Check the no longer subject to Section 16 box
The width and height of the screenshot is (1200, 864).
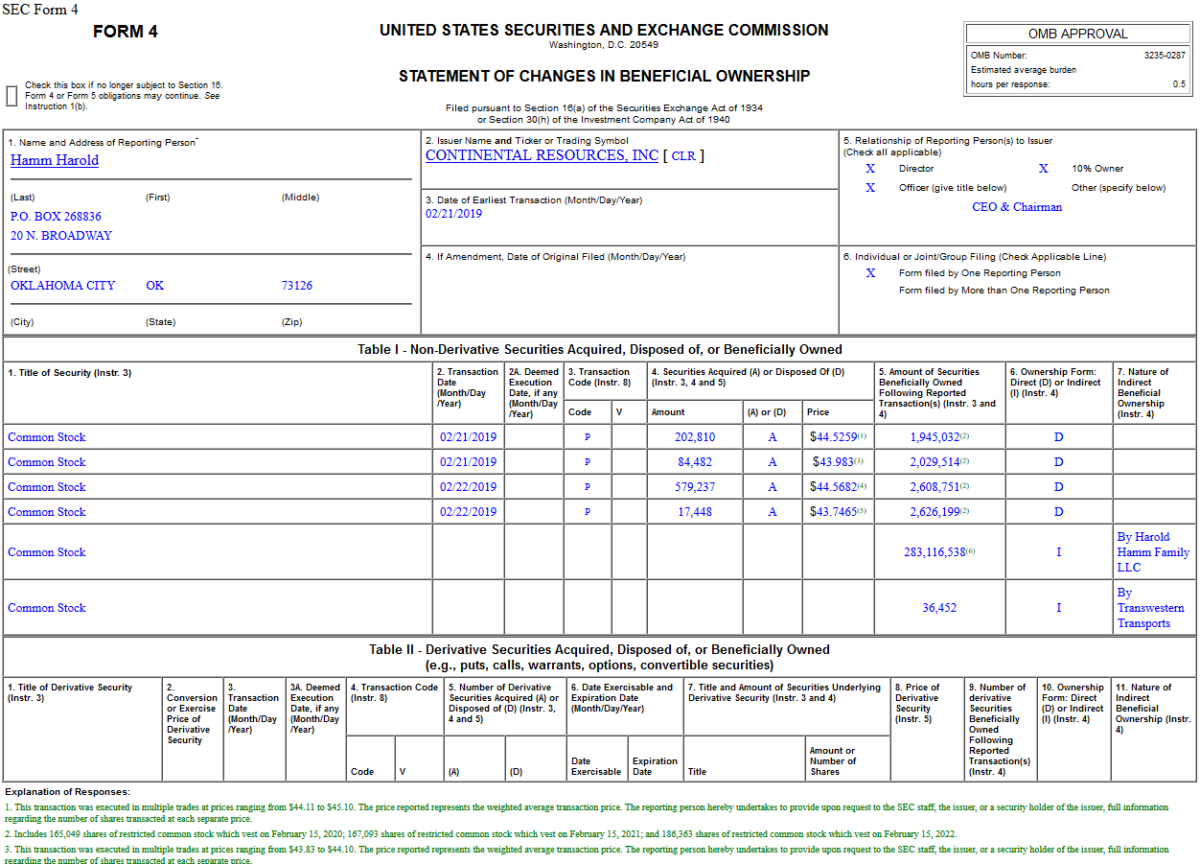[12, 96]
